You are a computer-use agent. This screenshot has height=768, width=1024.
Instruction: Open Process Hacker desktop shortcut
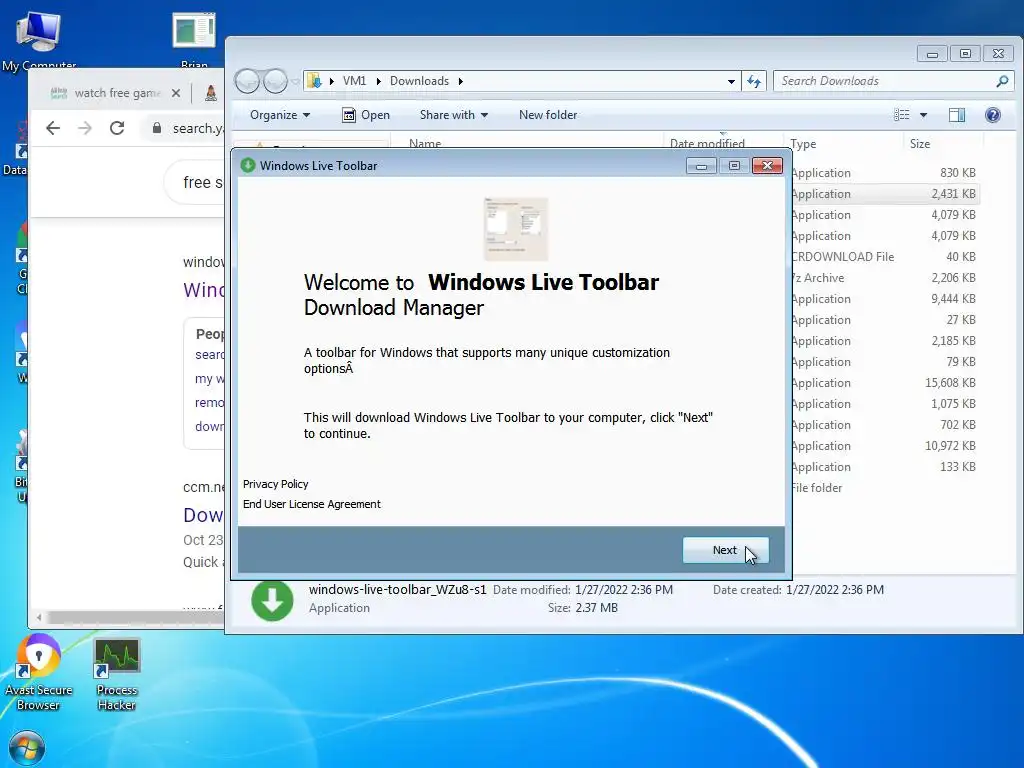coord(117,675)
